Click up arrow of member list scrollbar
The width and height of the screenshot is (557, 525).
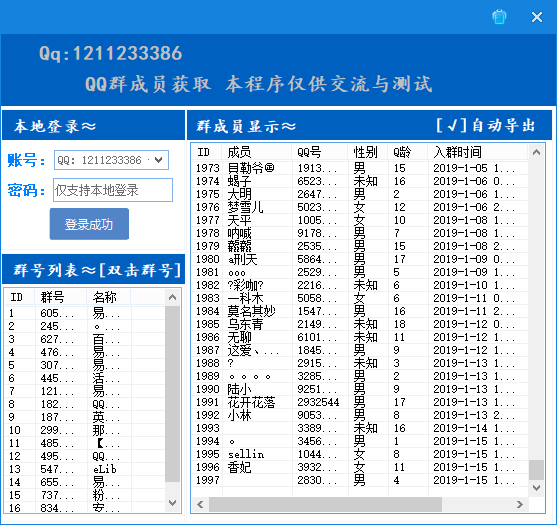pos(536,153)
